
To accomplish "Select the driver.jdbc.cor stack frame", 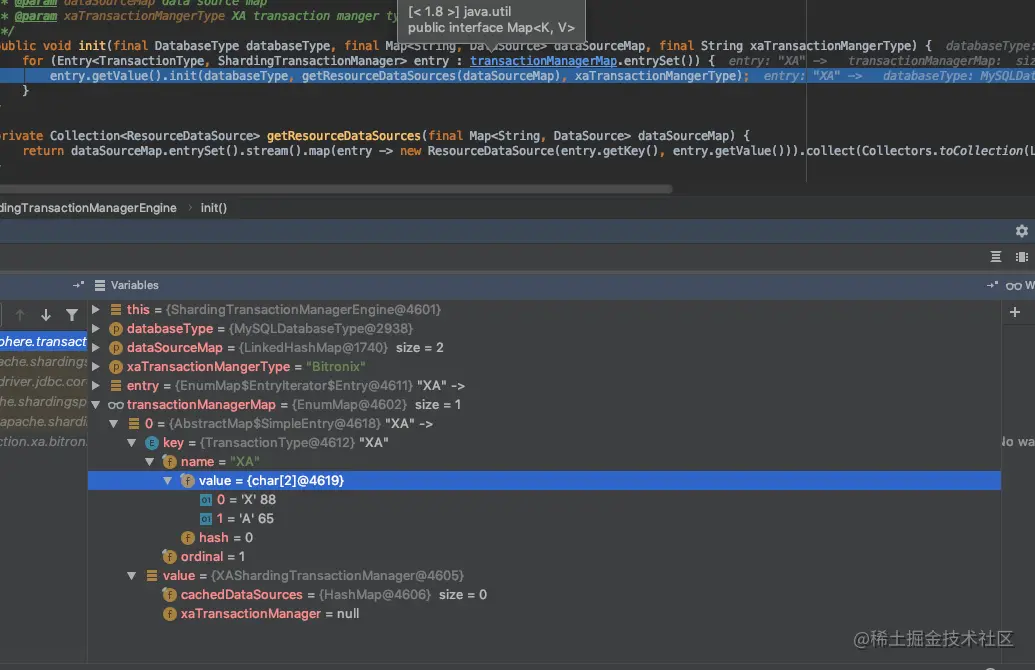I will pos(44,382).
